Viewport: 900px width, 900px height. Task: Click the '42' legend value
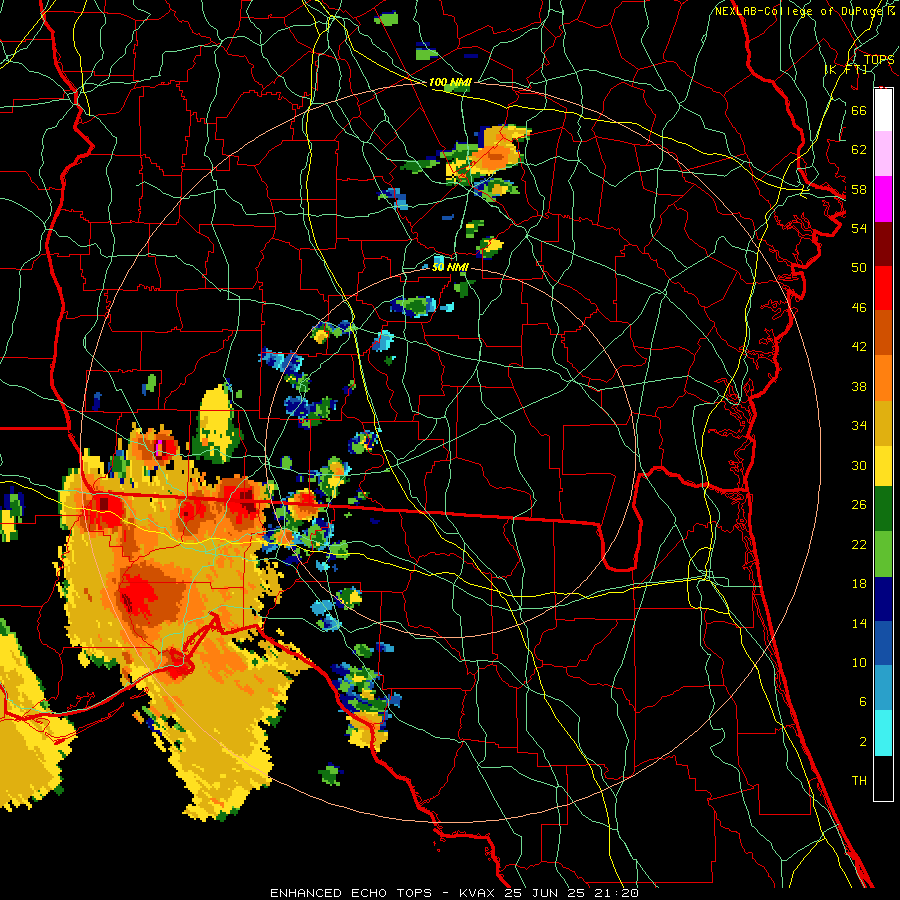(x=859, y=347)
